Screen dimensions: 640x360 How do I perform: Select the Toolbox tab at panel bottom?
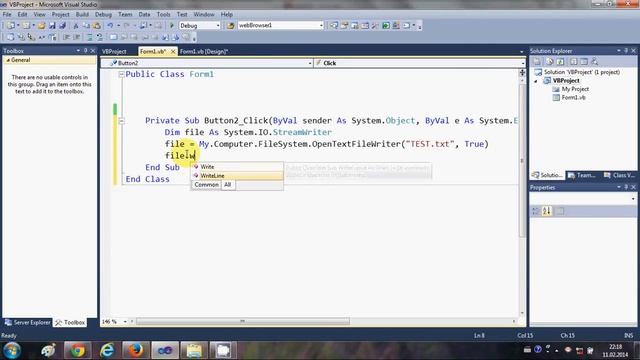pyautogui.click(x=70, y=322)
